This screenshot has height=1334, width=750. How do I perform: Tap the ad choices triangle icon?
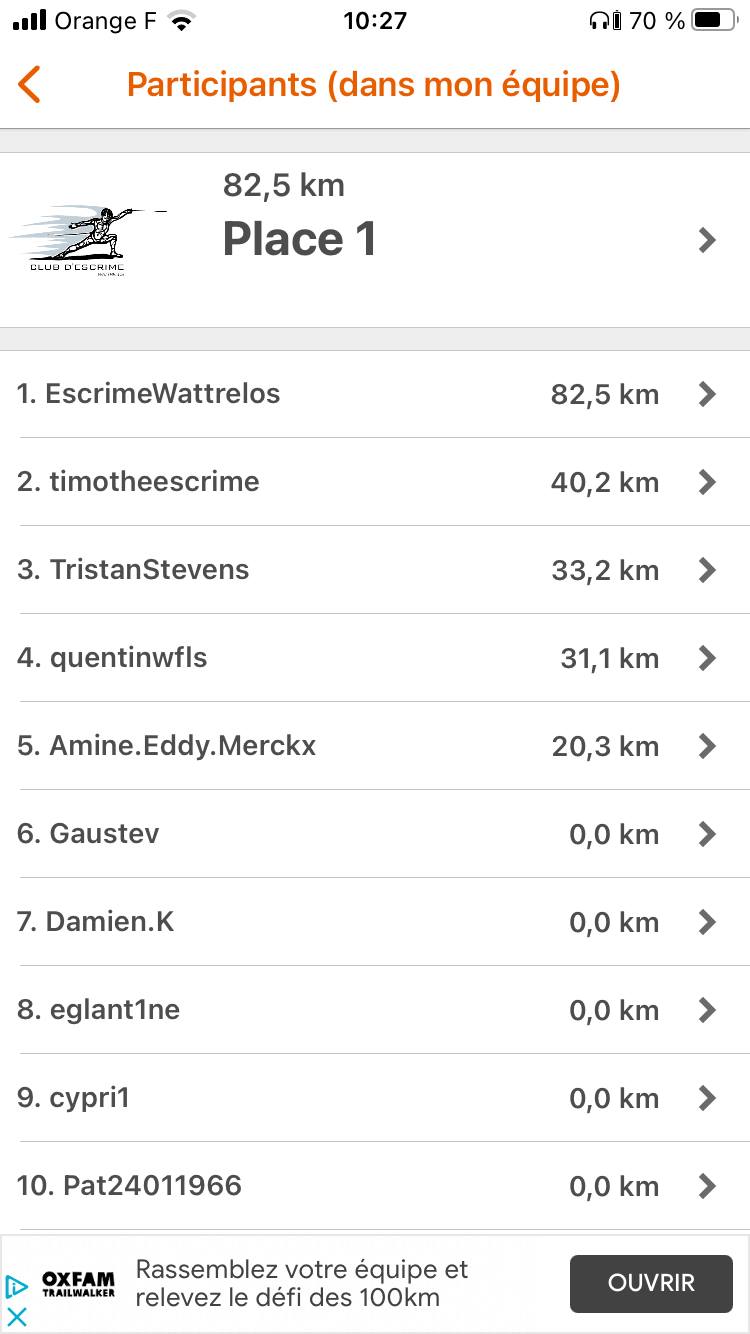[x=16, y=1286]
